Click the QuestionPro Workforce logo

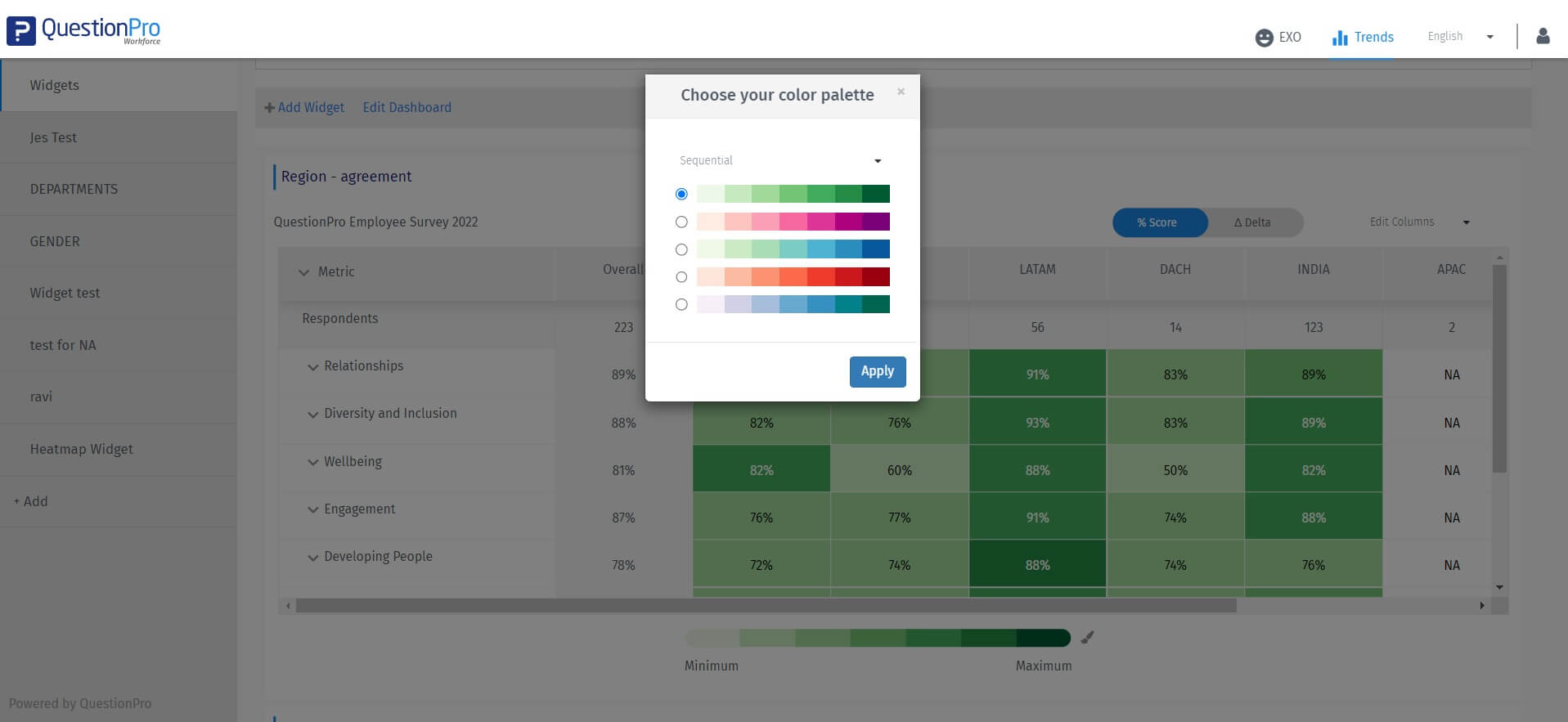(83, 31)
